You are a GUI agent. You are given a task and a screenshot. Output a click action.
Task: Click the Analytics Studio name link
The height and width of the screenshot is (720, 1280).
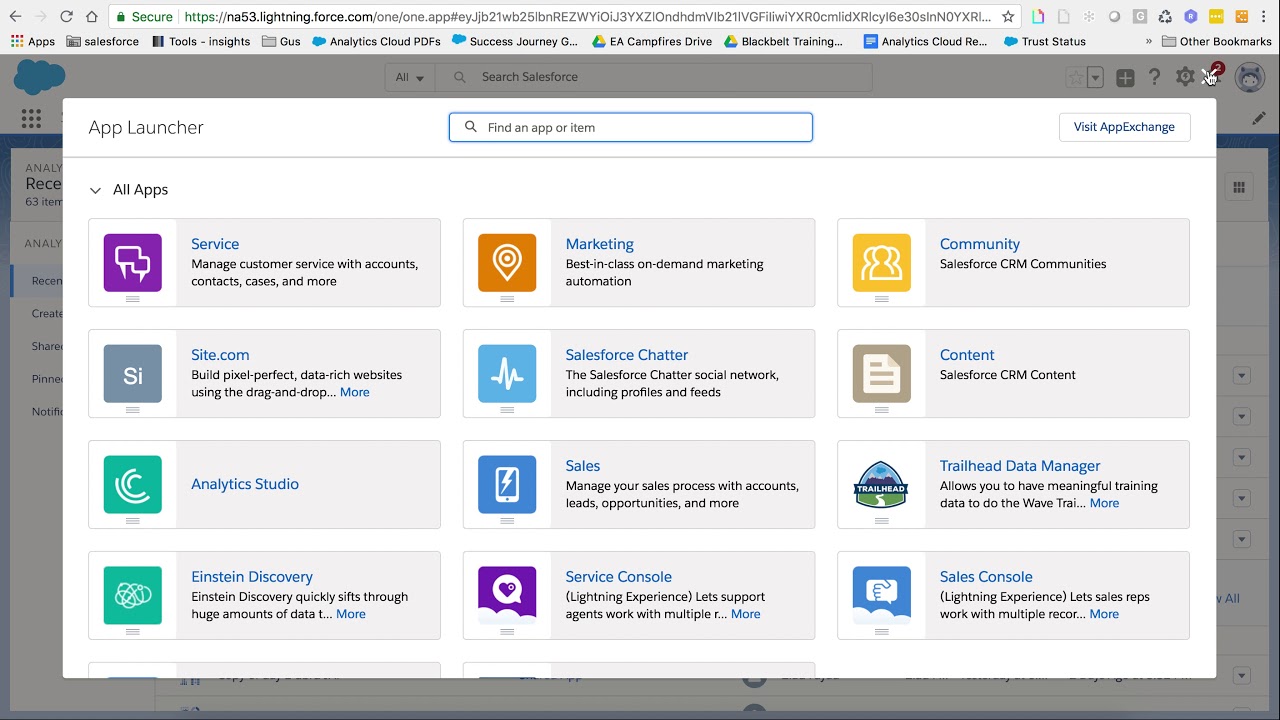tap(245, 484)
